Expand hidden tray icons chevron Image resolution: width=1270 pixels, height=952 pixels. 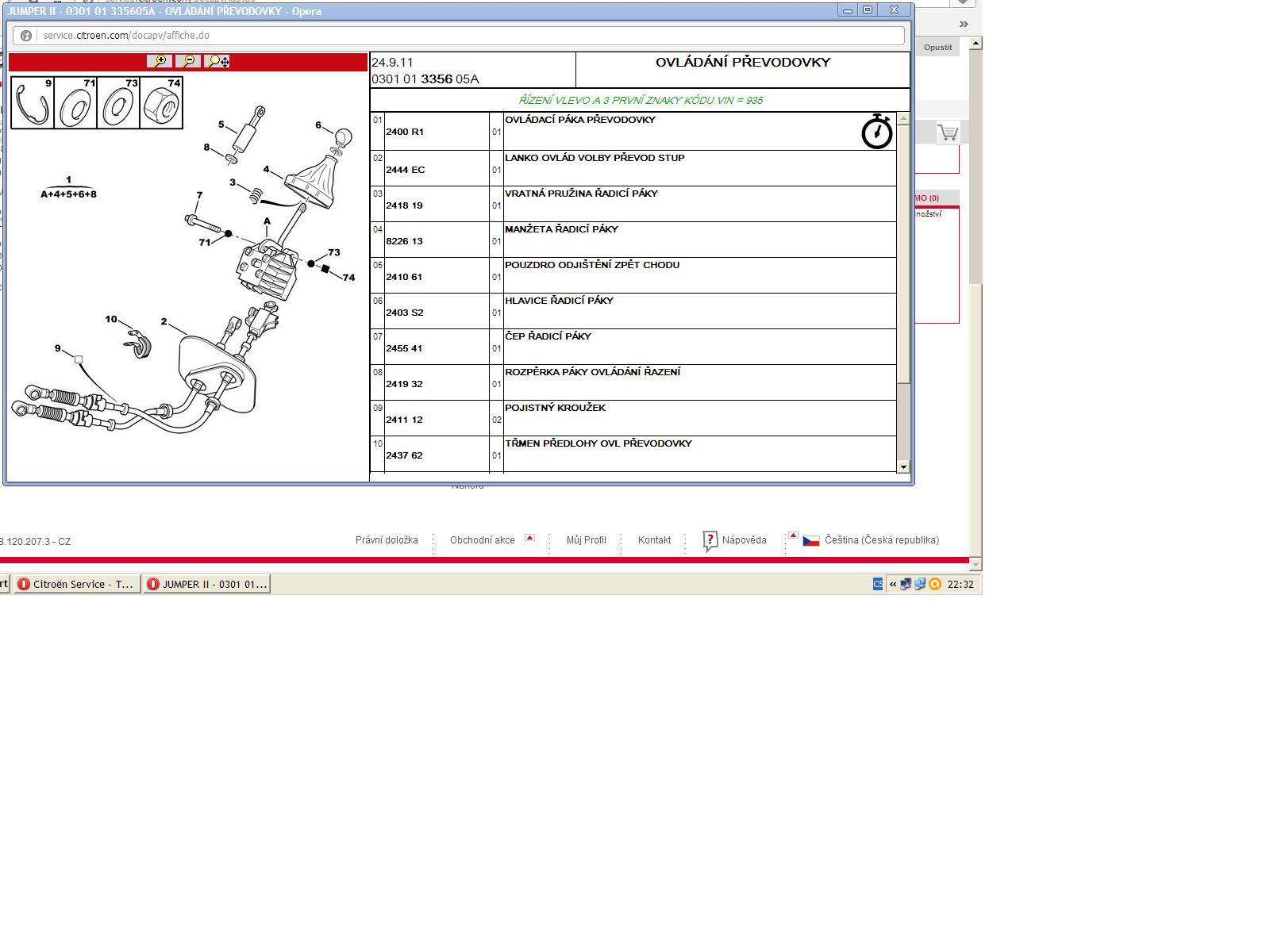click(x=893, y=584)
